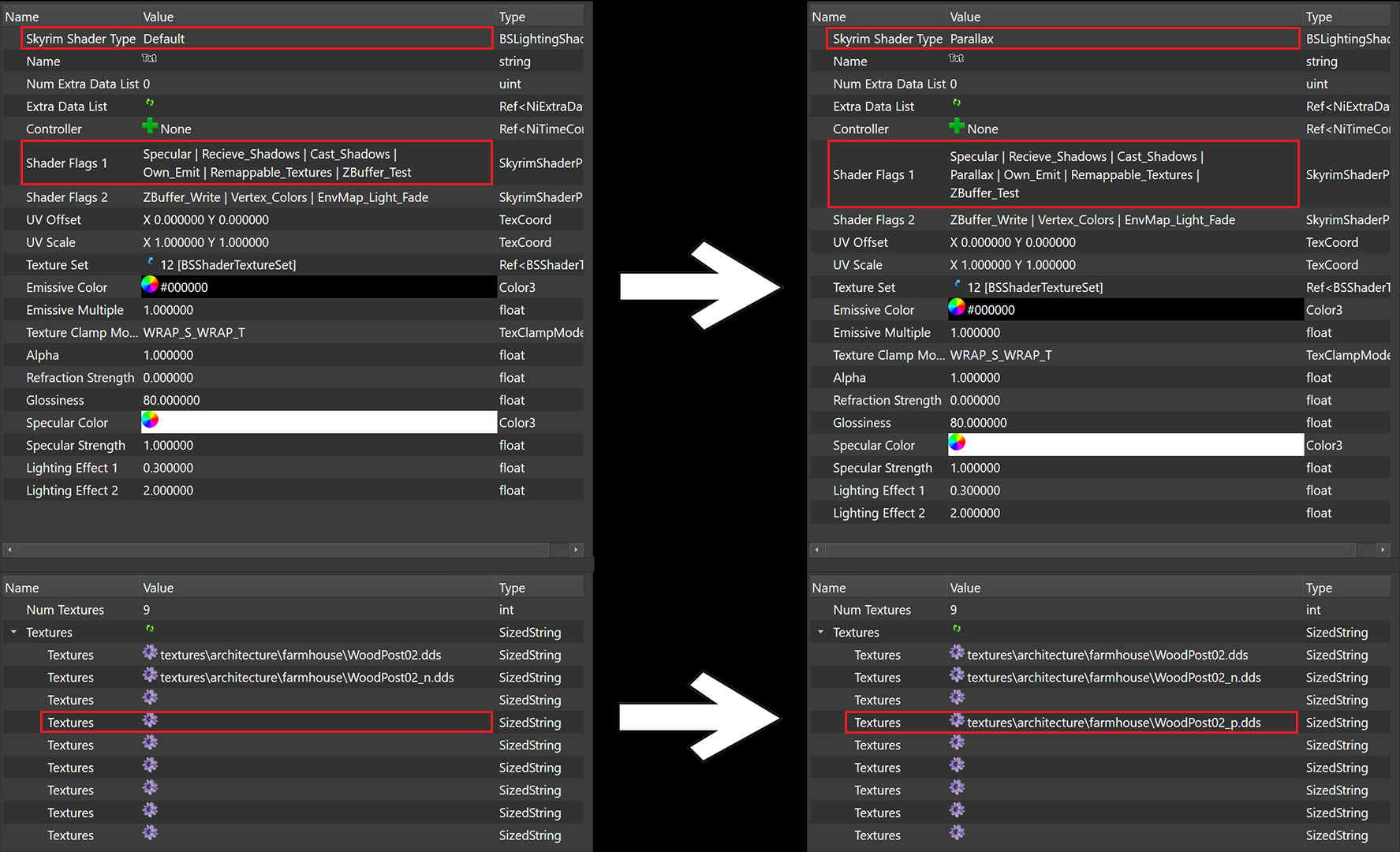Click refresh icon in Extra Data List row, Parallax panel

click(956, 103)
